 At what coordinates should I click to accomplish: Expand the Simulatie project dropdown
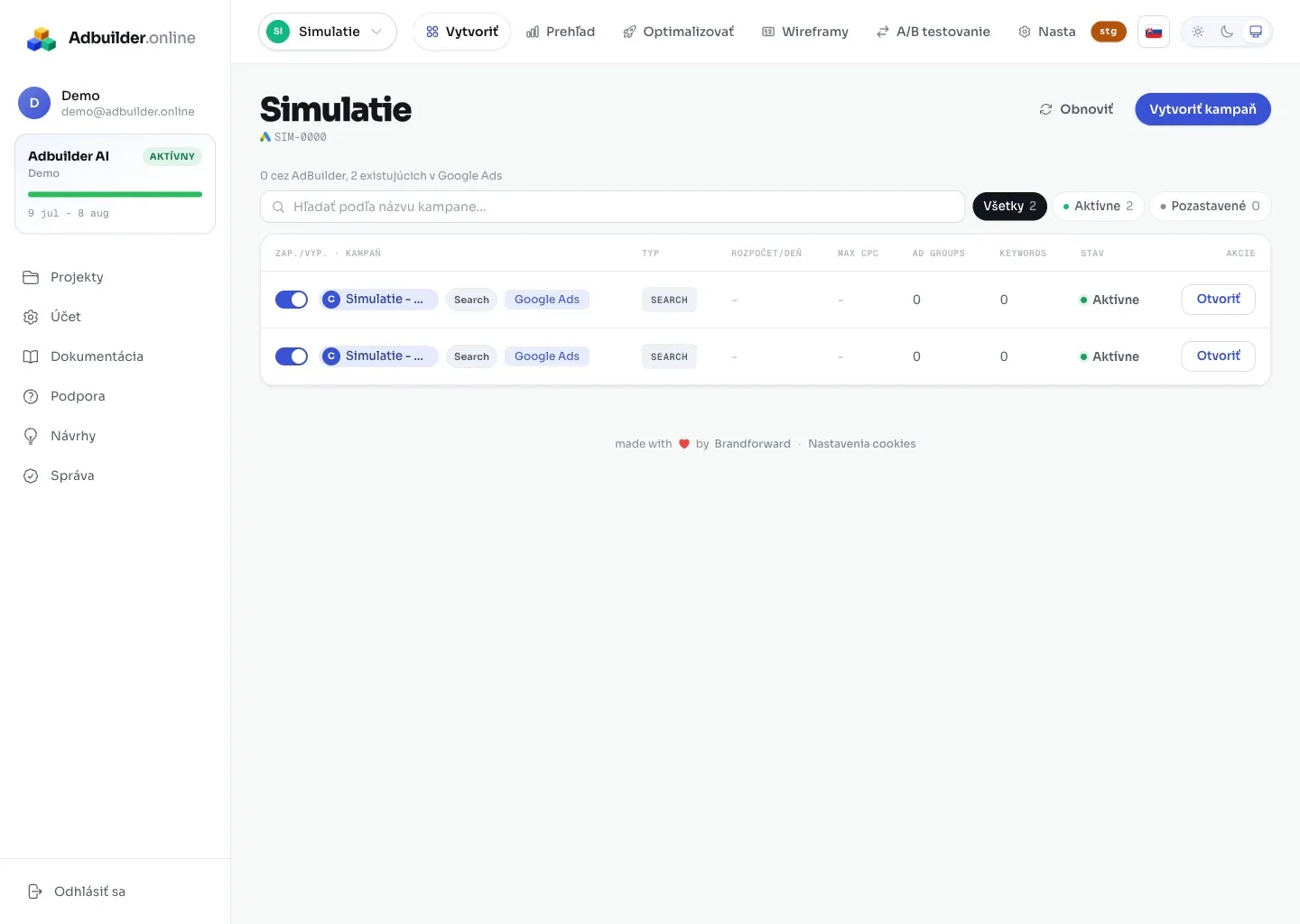(x=328, y=32)
